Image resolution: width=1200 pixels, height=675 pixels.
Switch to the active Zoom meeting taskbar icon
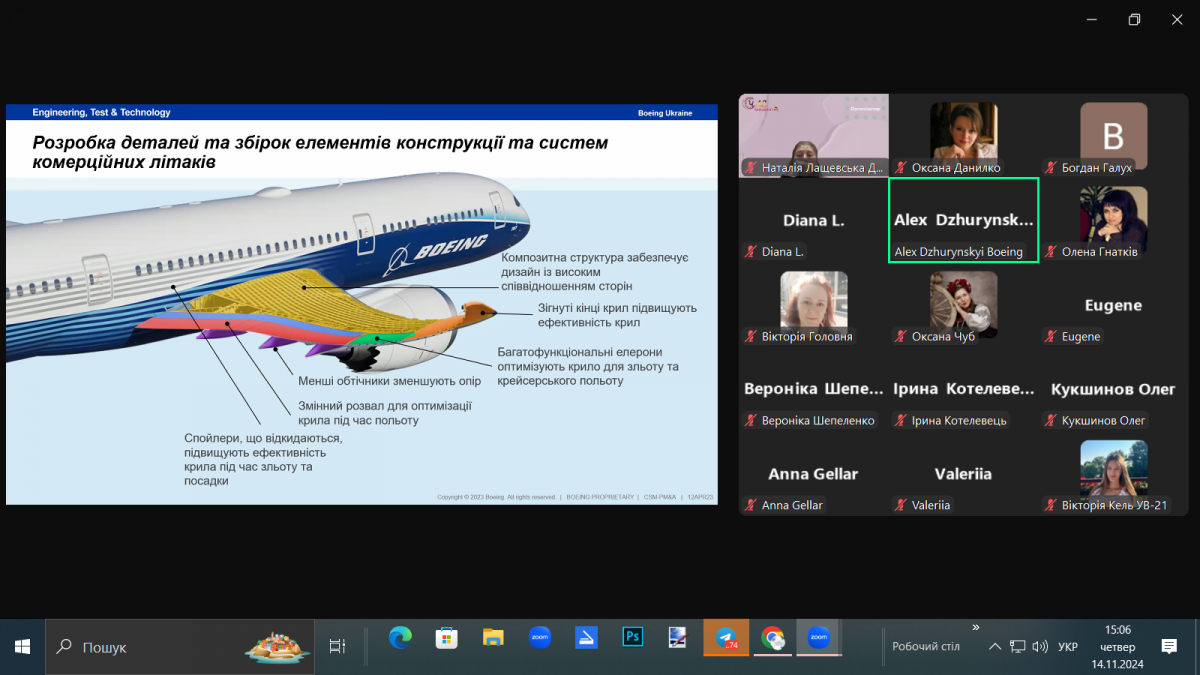click(x=819, y=637)
